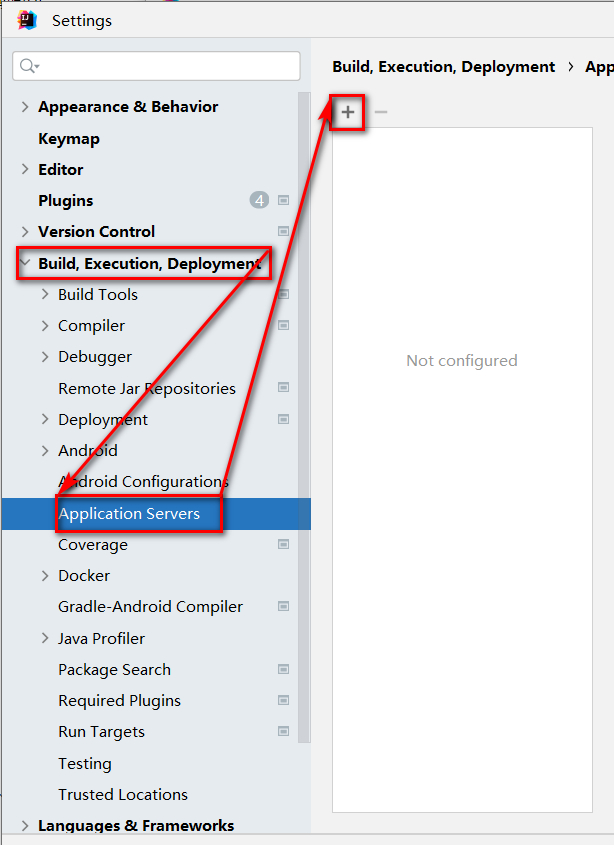The image size is (614, 845).
Task: Focus the settings search input field
Action: point(165,66)
